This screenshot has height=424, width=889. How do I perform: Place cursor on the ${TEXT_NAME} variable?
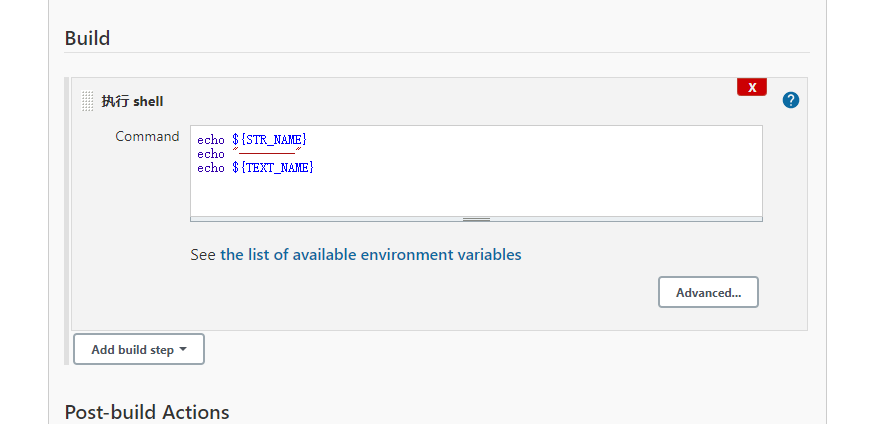(x=273, y=168)
